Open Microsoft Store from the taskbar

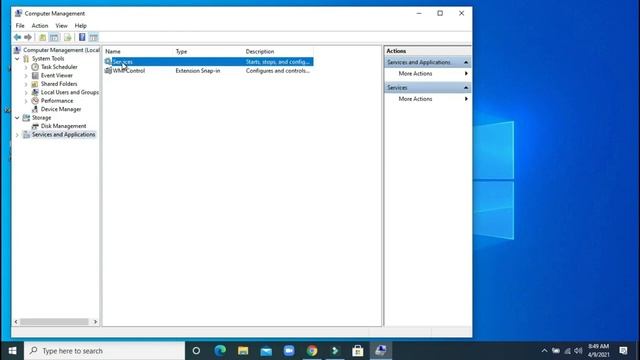click(x=358, y=351)
